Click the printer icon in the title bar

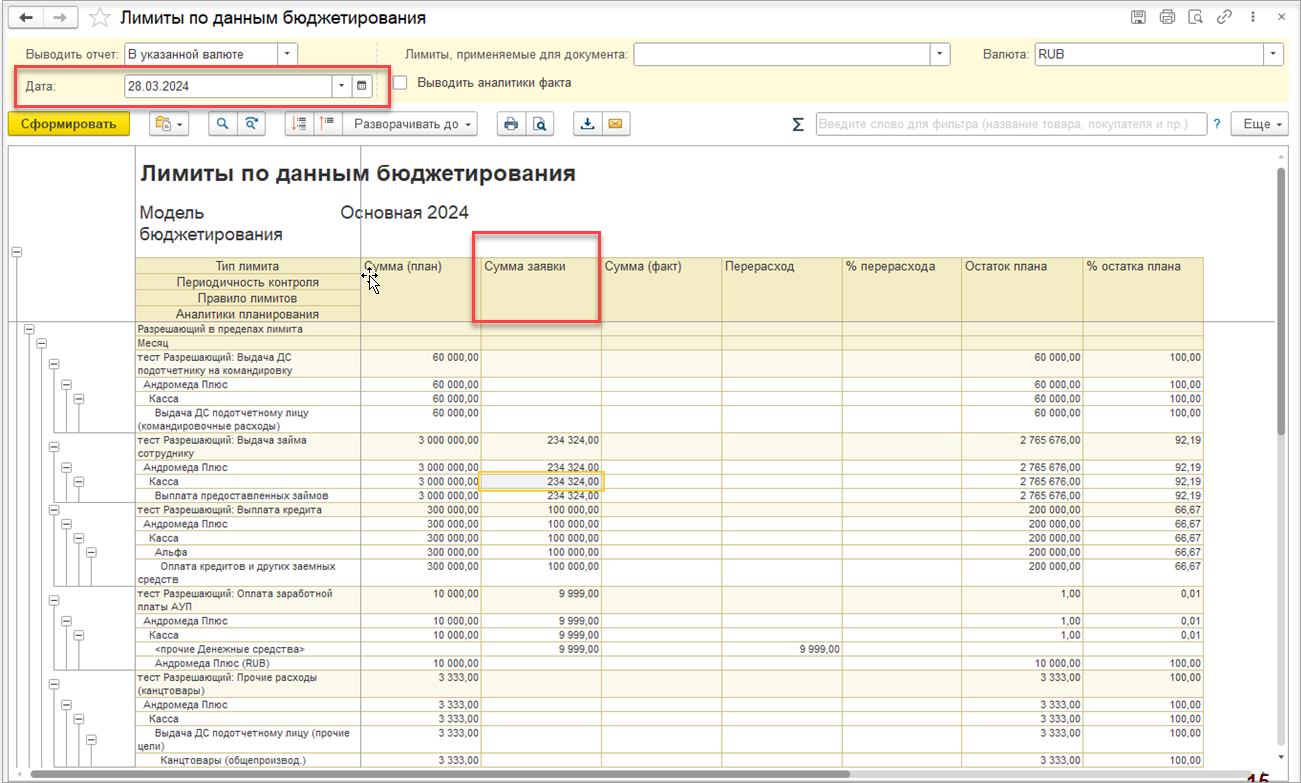[x=1166, y=17]
